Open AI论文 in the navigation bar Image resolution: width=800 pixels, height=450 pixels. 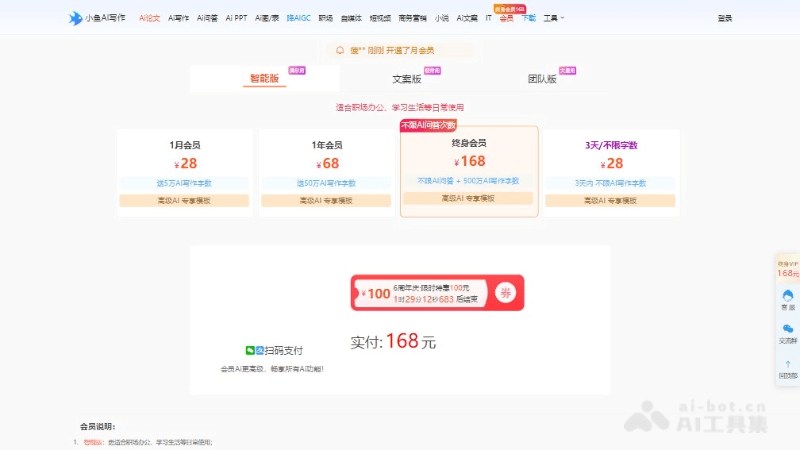click(x=149, y=18)
